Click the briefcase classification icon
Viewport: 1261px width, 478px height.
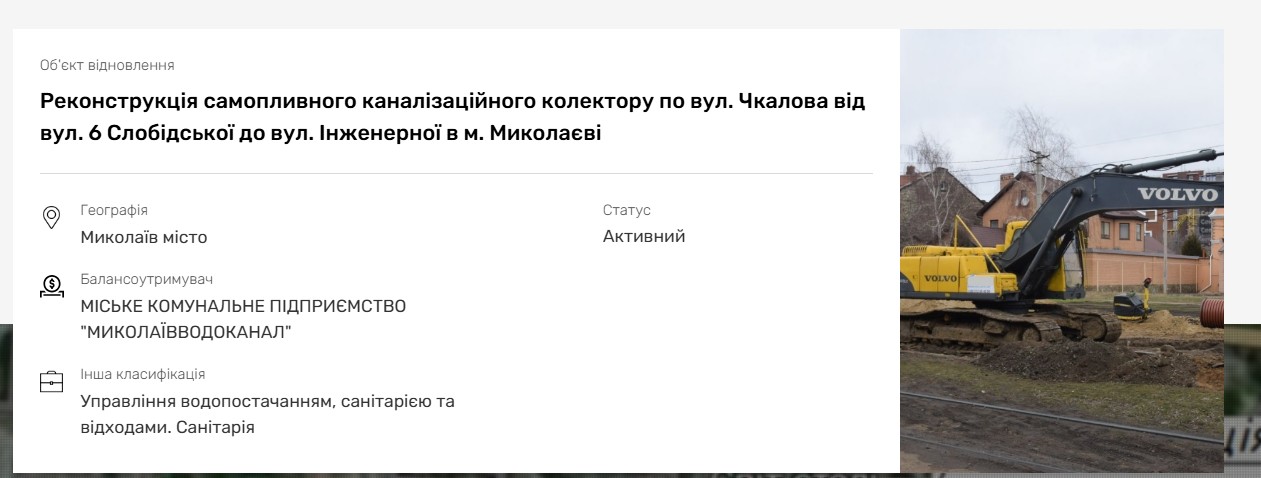pyautogui.click(x=51, y=381)
